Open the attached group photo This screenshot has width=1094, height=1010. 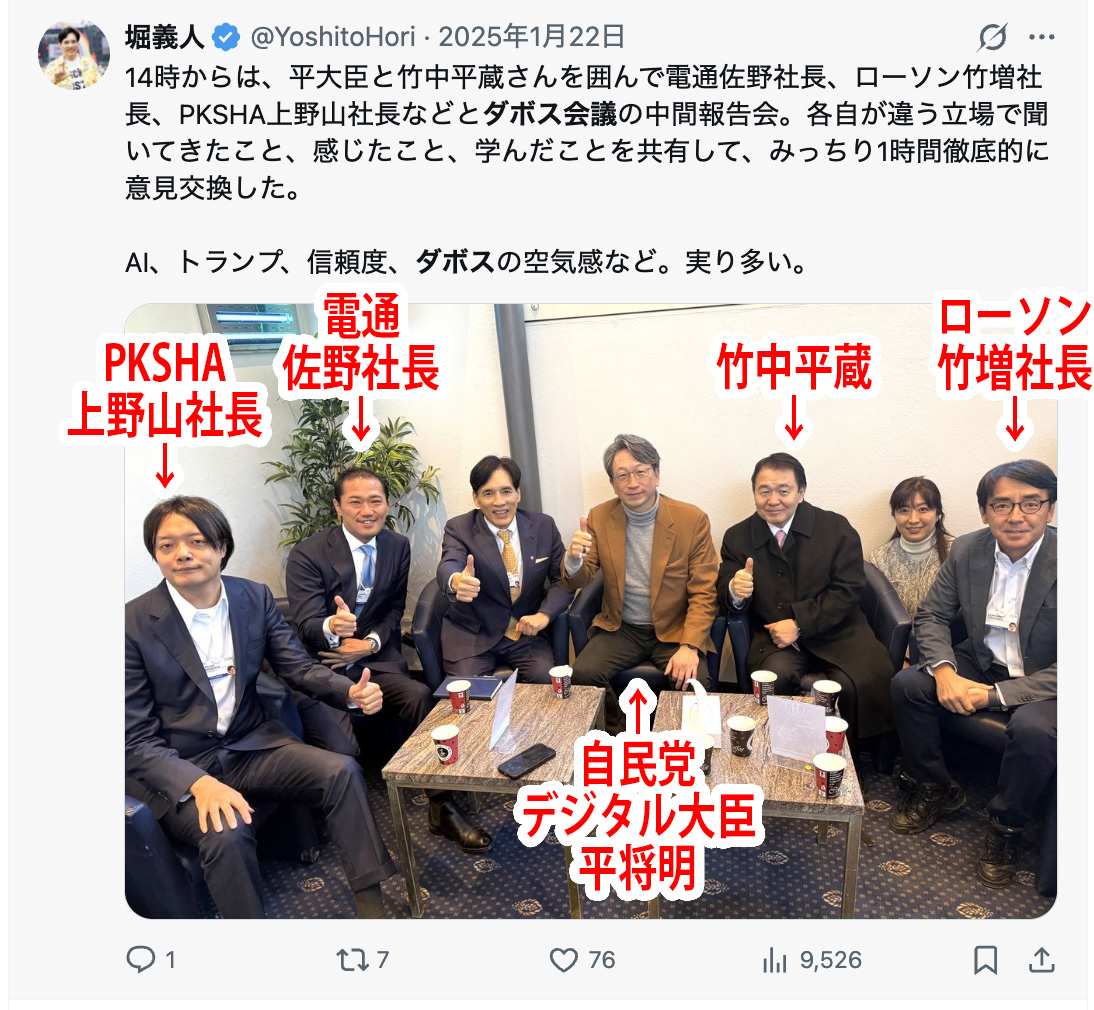tap(591, 611)
